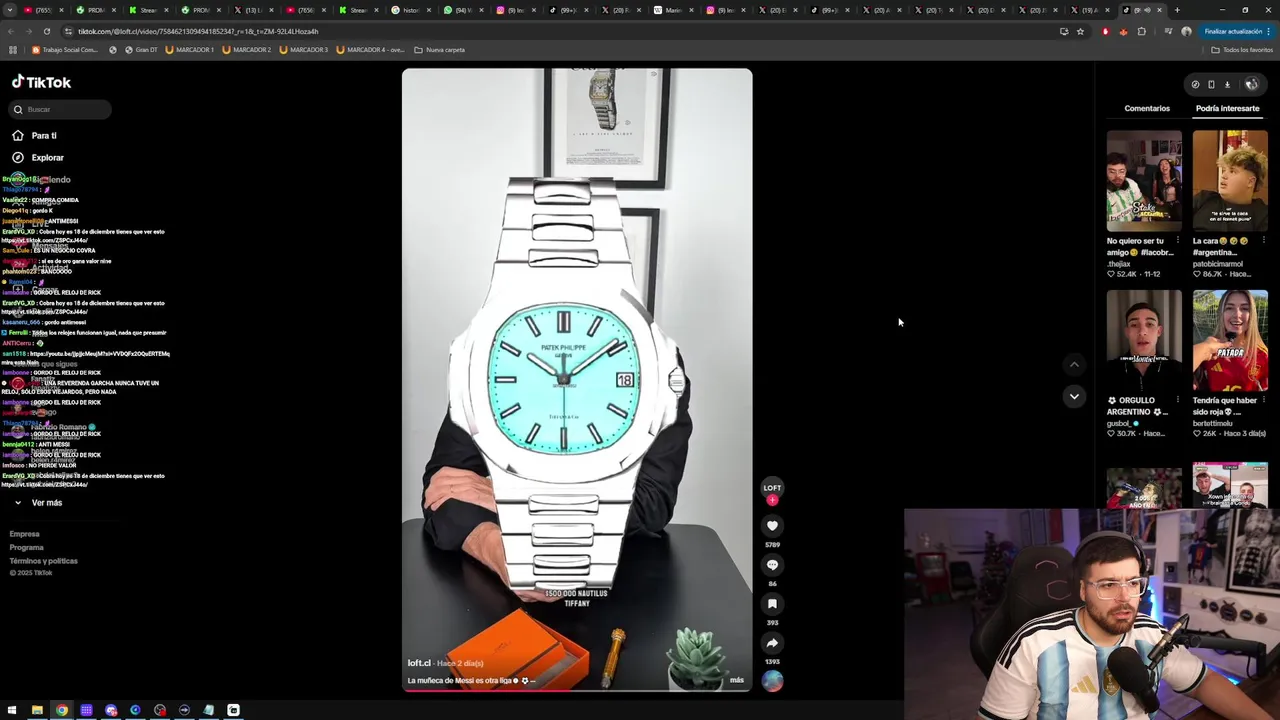The width and height of the screenshot is (1280, 720).
Task: Open the MARCADOR 1 bookmark
Action: 189,49
